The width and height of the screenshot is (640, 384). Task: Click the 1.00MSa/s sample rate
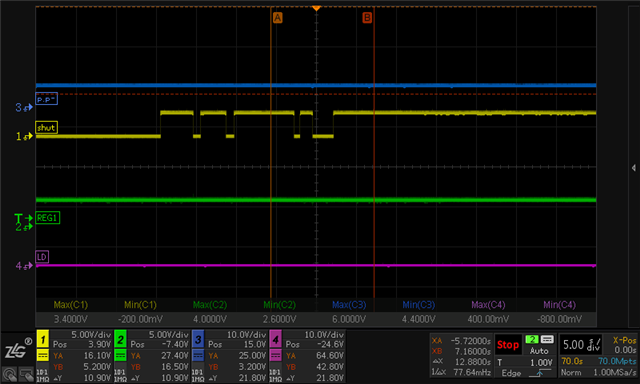pos(615,373)
